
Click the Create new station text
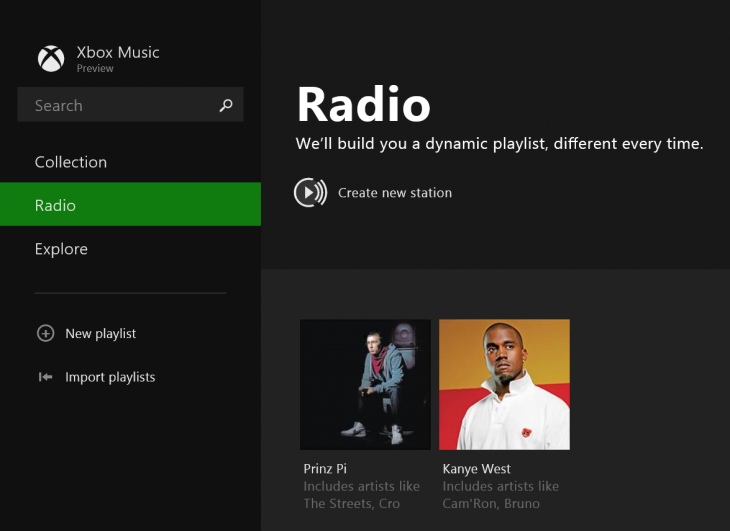click(395, 193)
